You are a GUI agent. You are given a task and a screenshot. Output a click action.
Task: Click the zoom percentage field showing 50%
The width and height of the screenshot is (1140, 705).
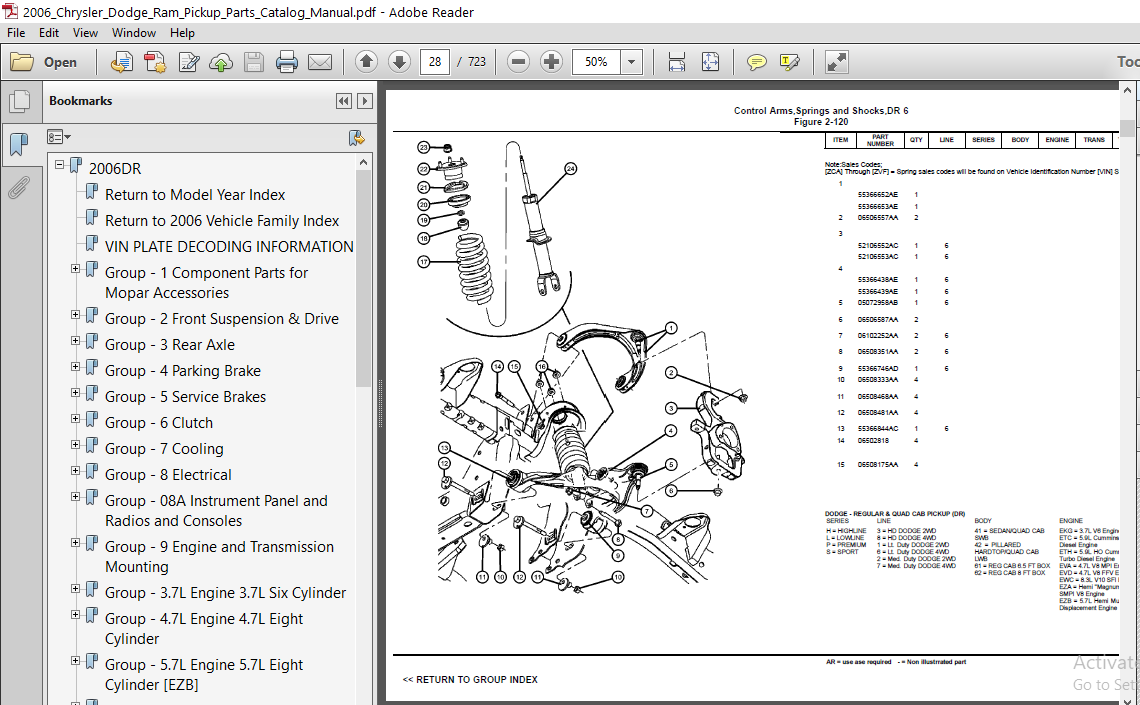click(x=596, y=62)
